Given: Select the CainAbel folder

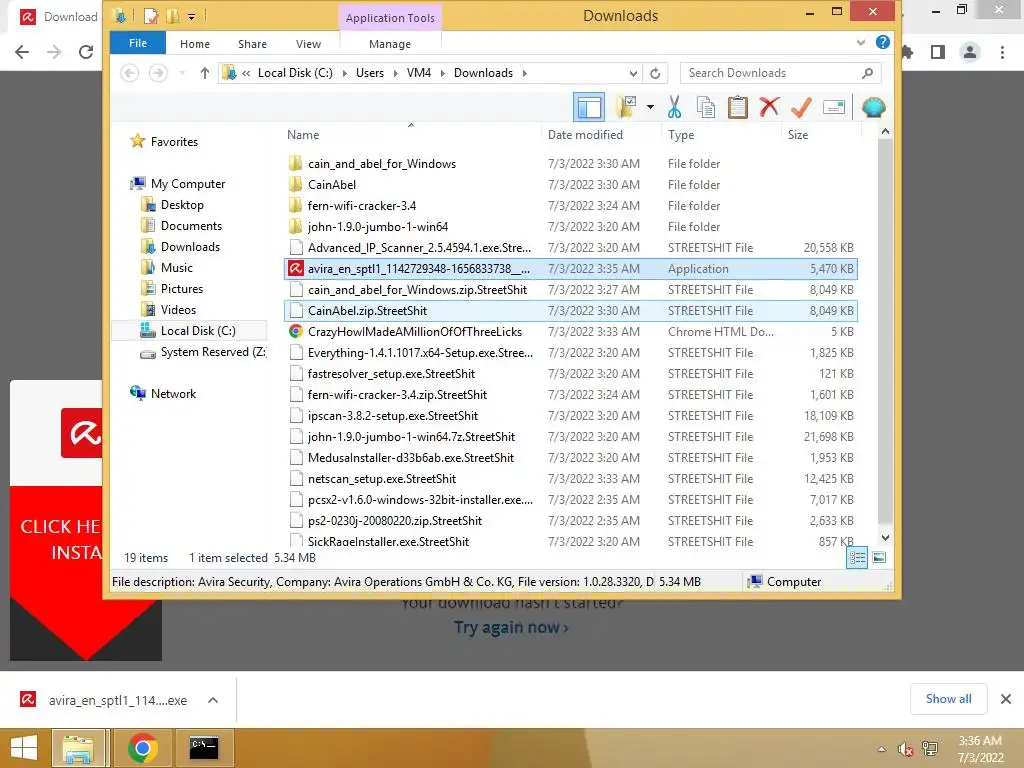Looking at the screenshot, I should pyautogui.click(x=571, y=185).
